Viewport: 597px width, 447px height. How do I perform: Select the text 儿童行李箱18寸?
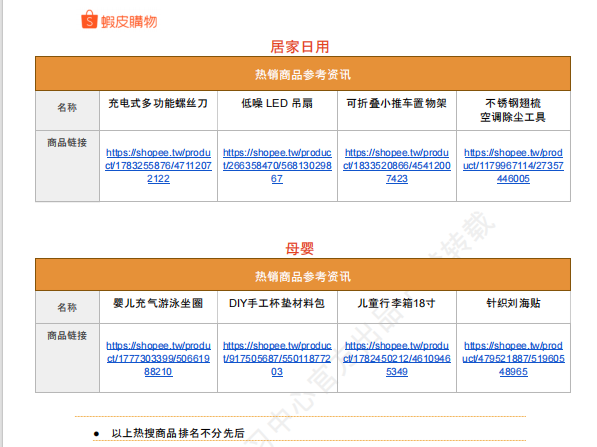click(396, 303)
